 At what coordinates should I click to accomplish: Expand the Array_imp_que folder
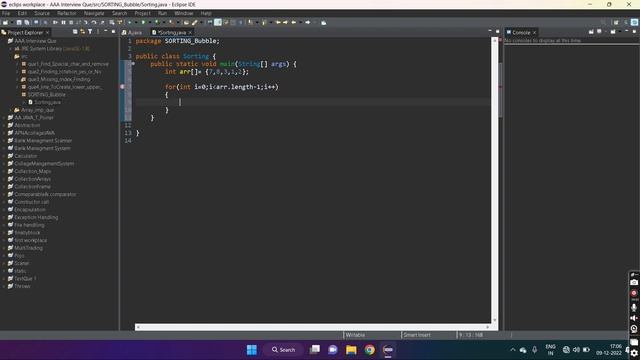11,110
